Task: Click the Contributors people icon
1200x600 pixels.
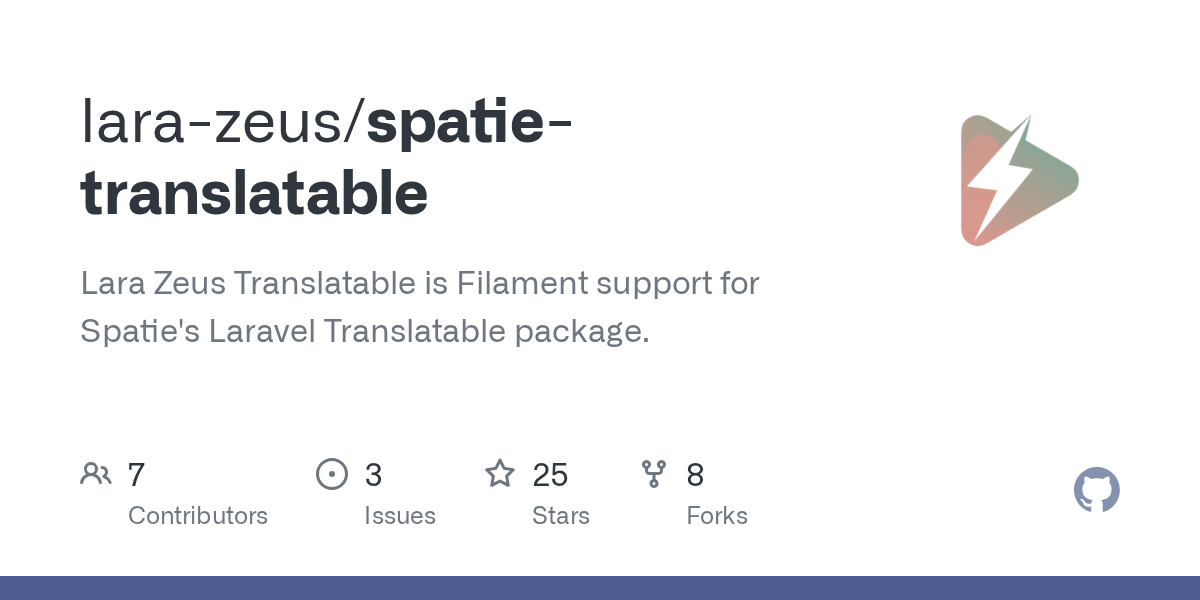Action: (96, 474)
